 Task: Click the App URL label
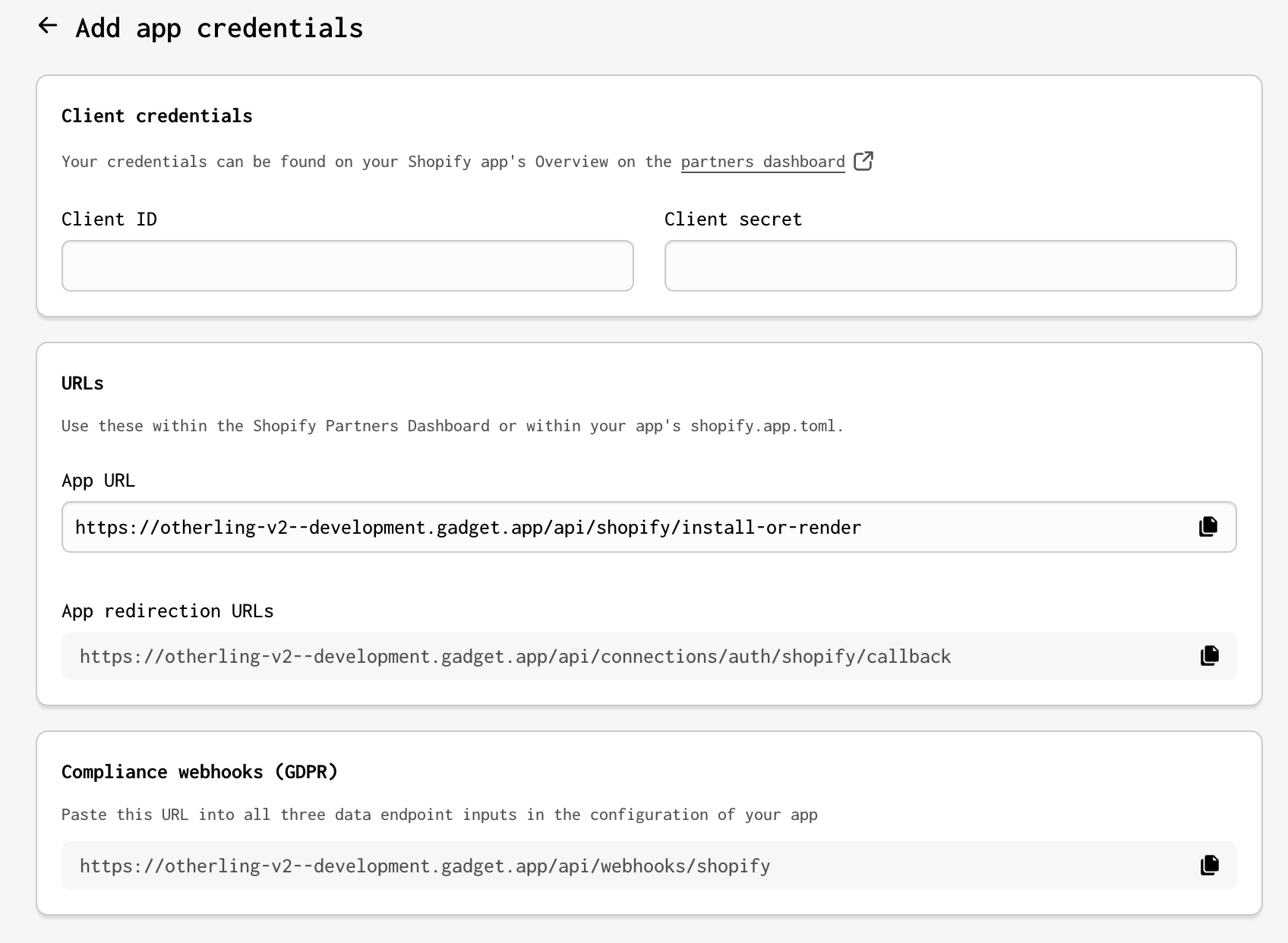(99, 481)
